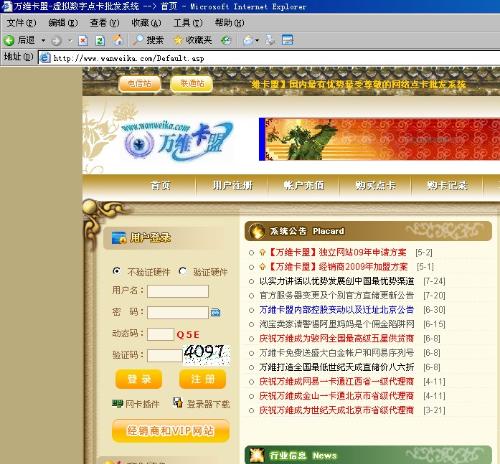Open 庆祝万维成为世纪天成 announcement link
Viewport: 500px width, 464px height.
[337, 410]
